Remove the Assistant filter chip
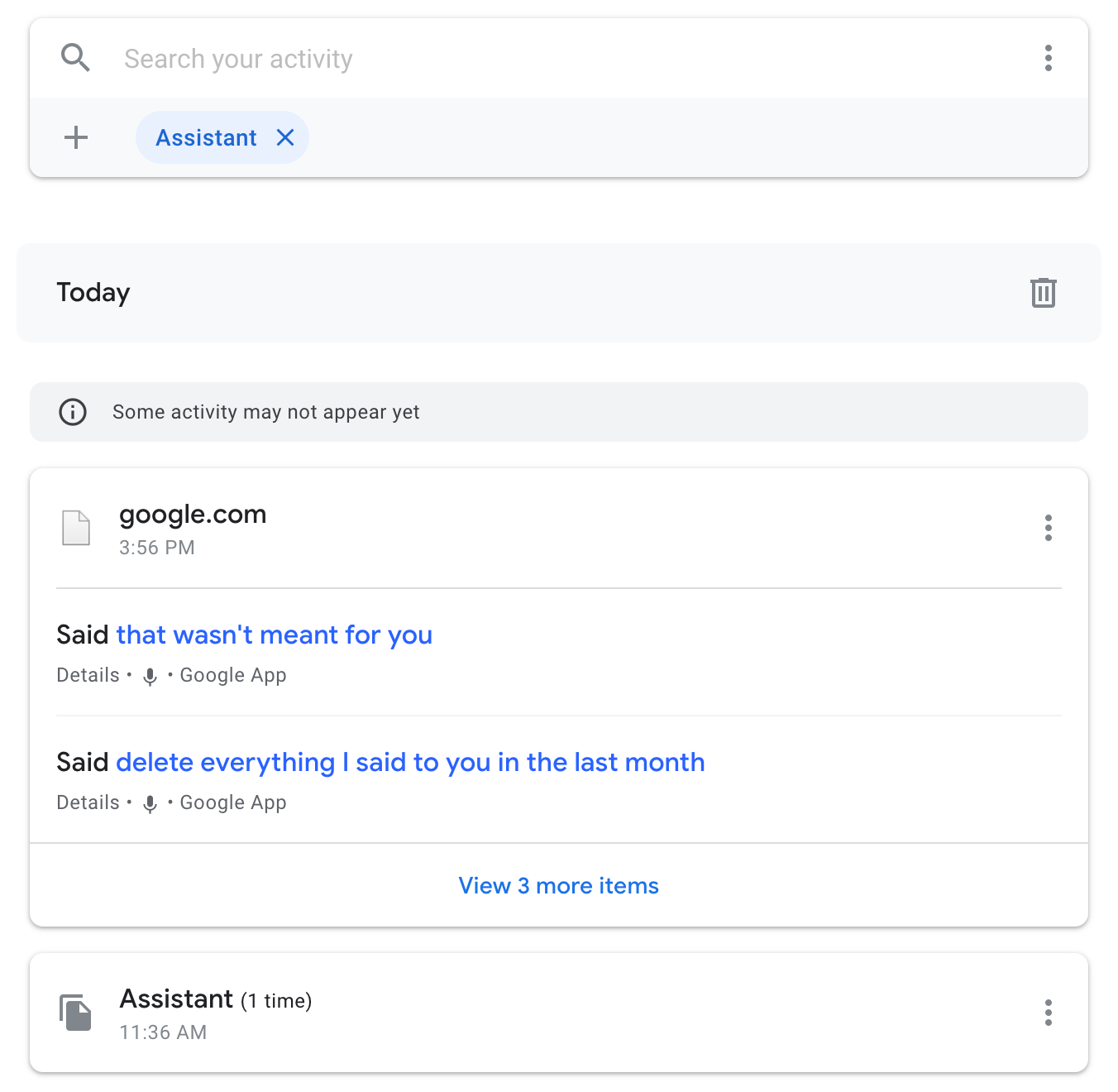Screen dimensions: 1118x1092 (x=284, y=137)
